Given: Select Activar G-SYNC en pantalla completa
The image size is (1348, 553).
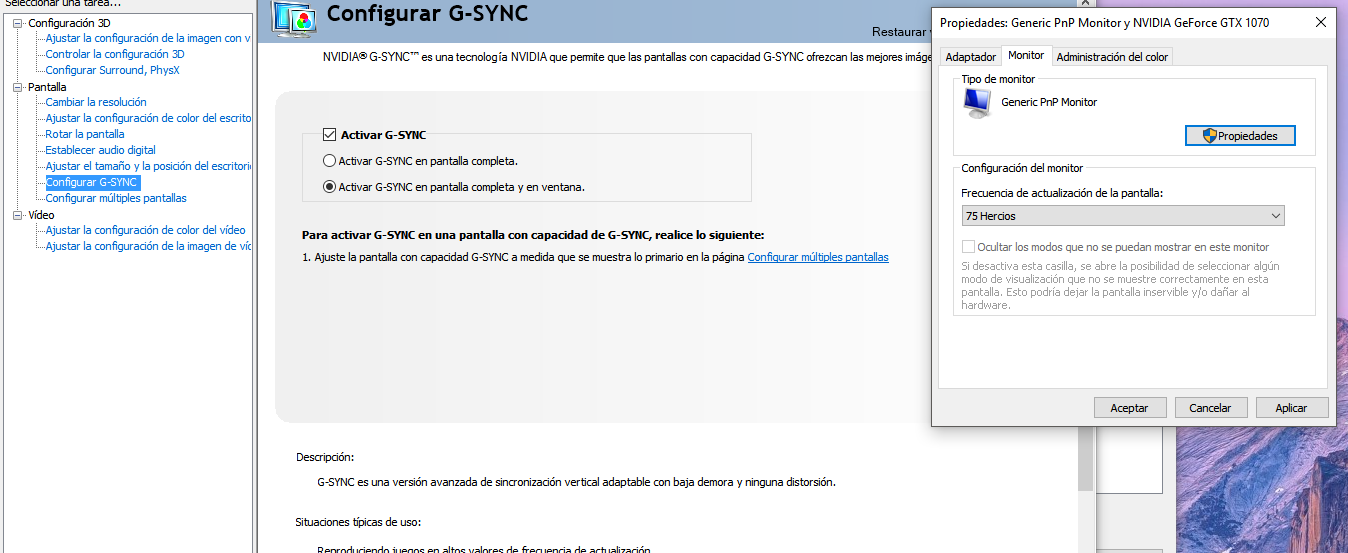Looking at the screenshot, I should pos(329,160).
